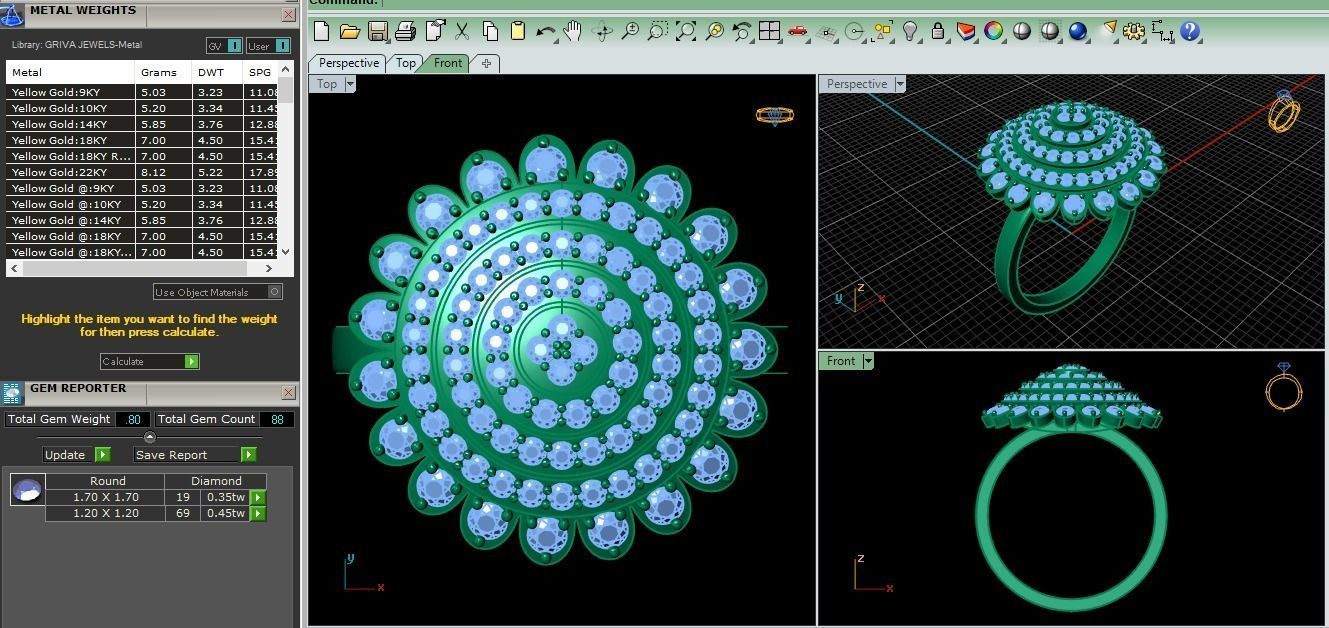The image size is (1329, 628).
Task: Cut selection with the scissors icon
Action: coord(462,31)
